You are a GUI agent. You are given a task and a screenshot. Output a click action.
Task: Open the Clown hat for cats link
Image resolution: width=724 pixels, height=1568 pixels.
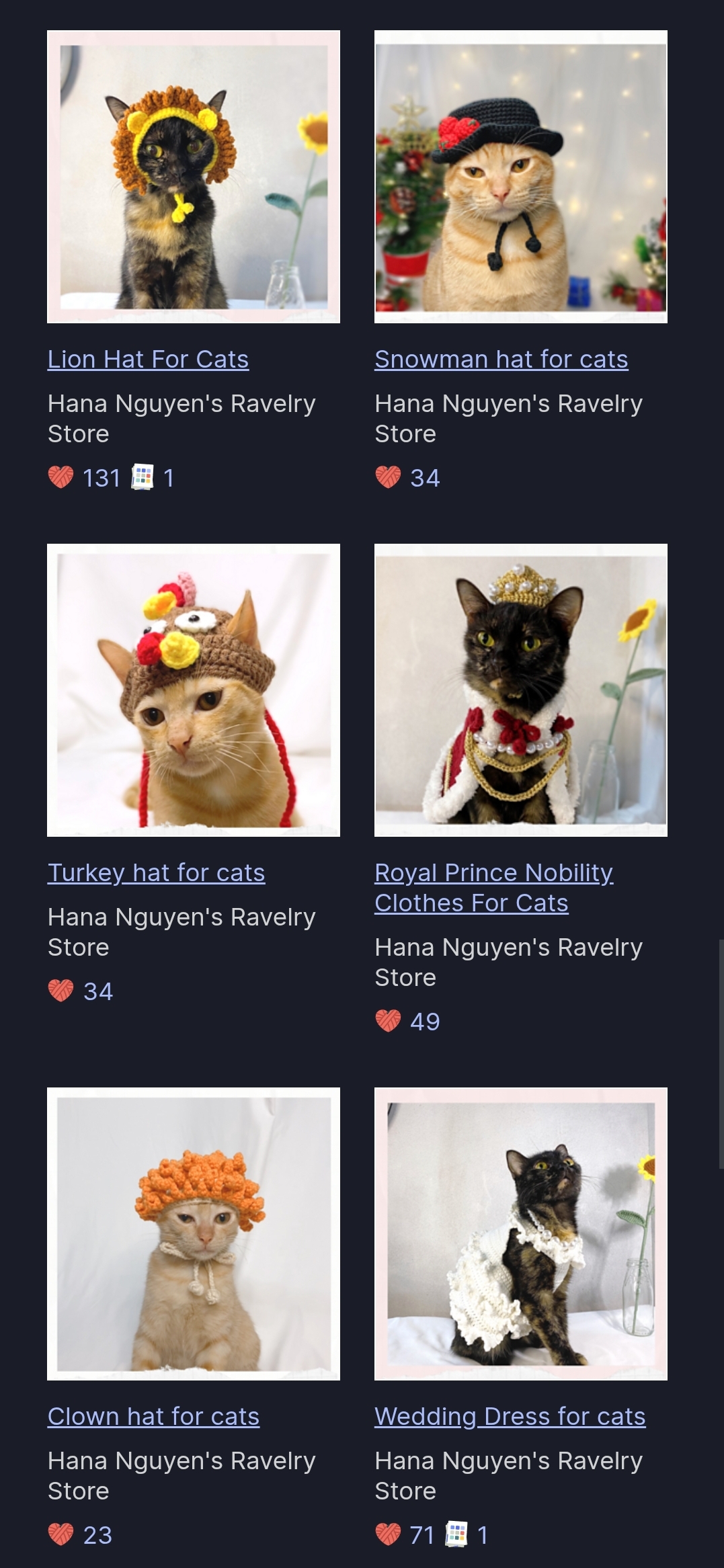click(x=153, y=1416)
